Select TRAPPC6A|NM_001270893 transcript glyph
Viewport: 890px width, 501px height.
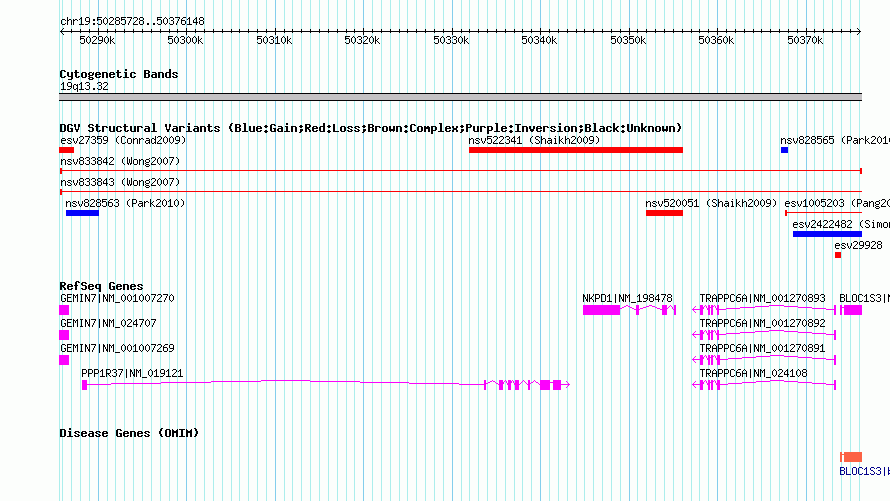point(764,310)
